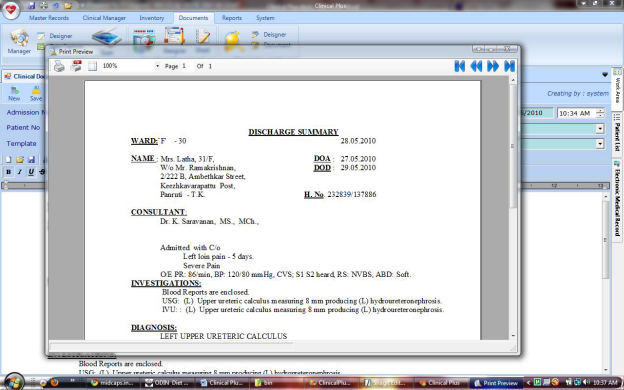This screenshot has width=624, height=390.
Task: Open the Inventory ribbon tab
Action: [x=152, y=18]
